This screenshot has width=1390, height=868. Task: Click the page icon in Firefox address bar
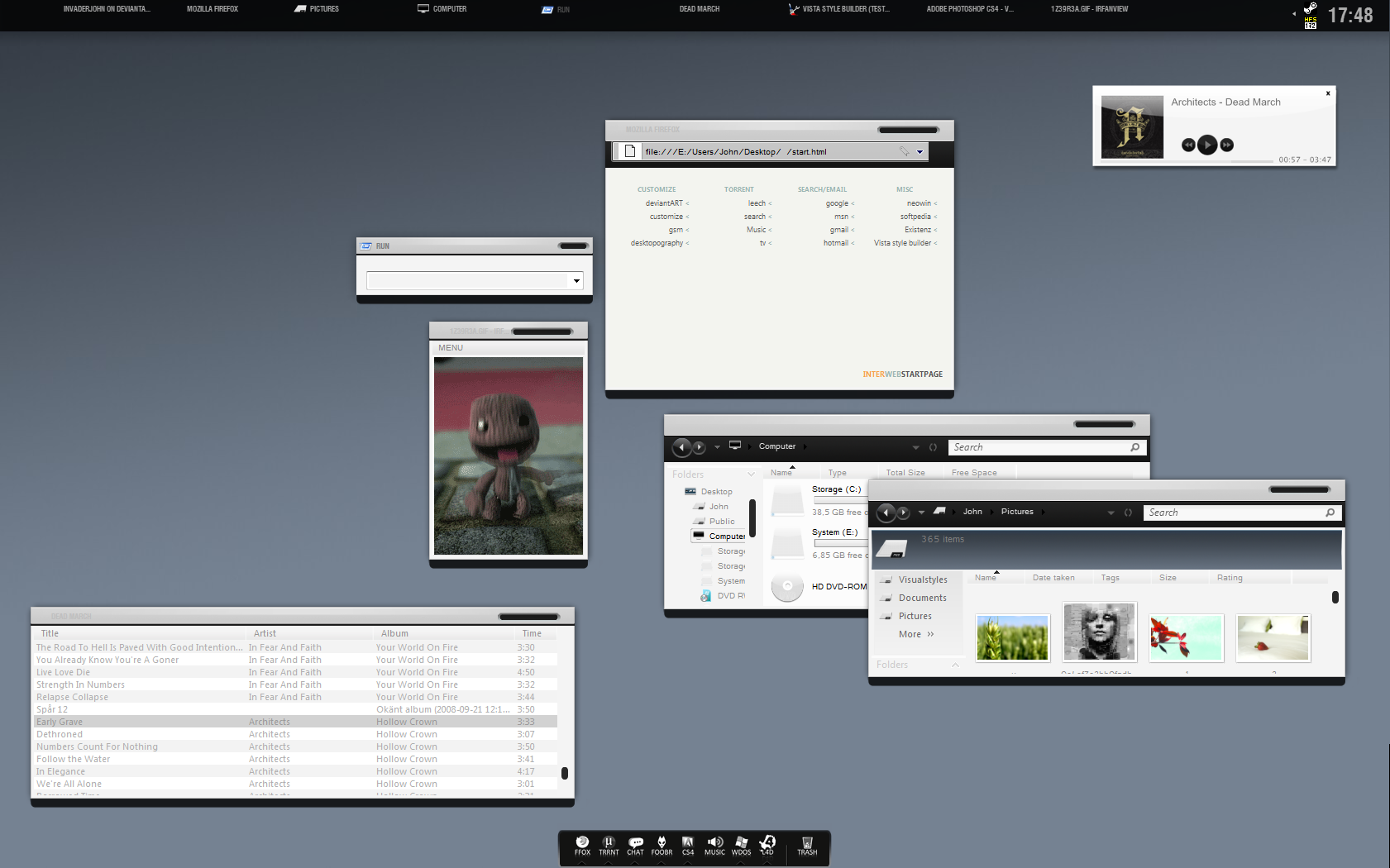click(x=630, y=151)
